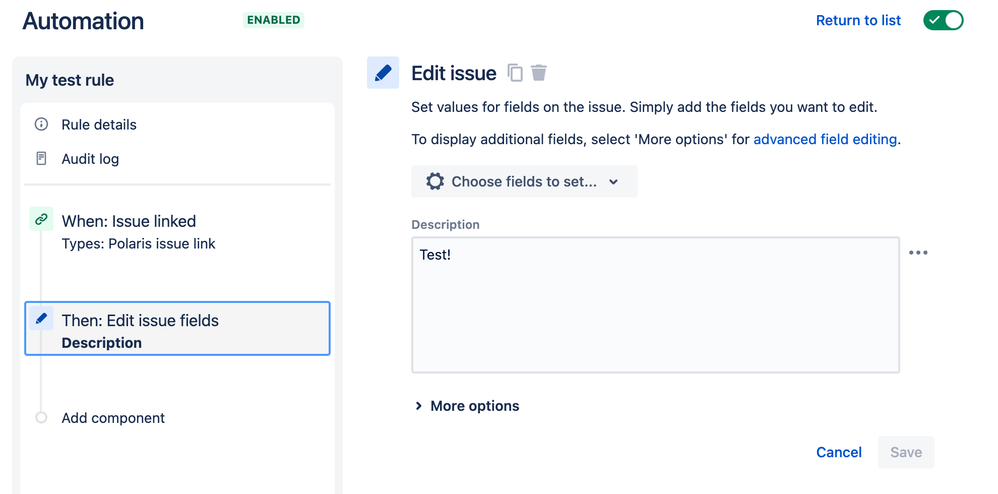Click the green link trigger icon
The image size is (998, 494).
point(41,220)
